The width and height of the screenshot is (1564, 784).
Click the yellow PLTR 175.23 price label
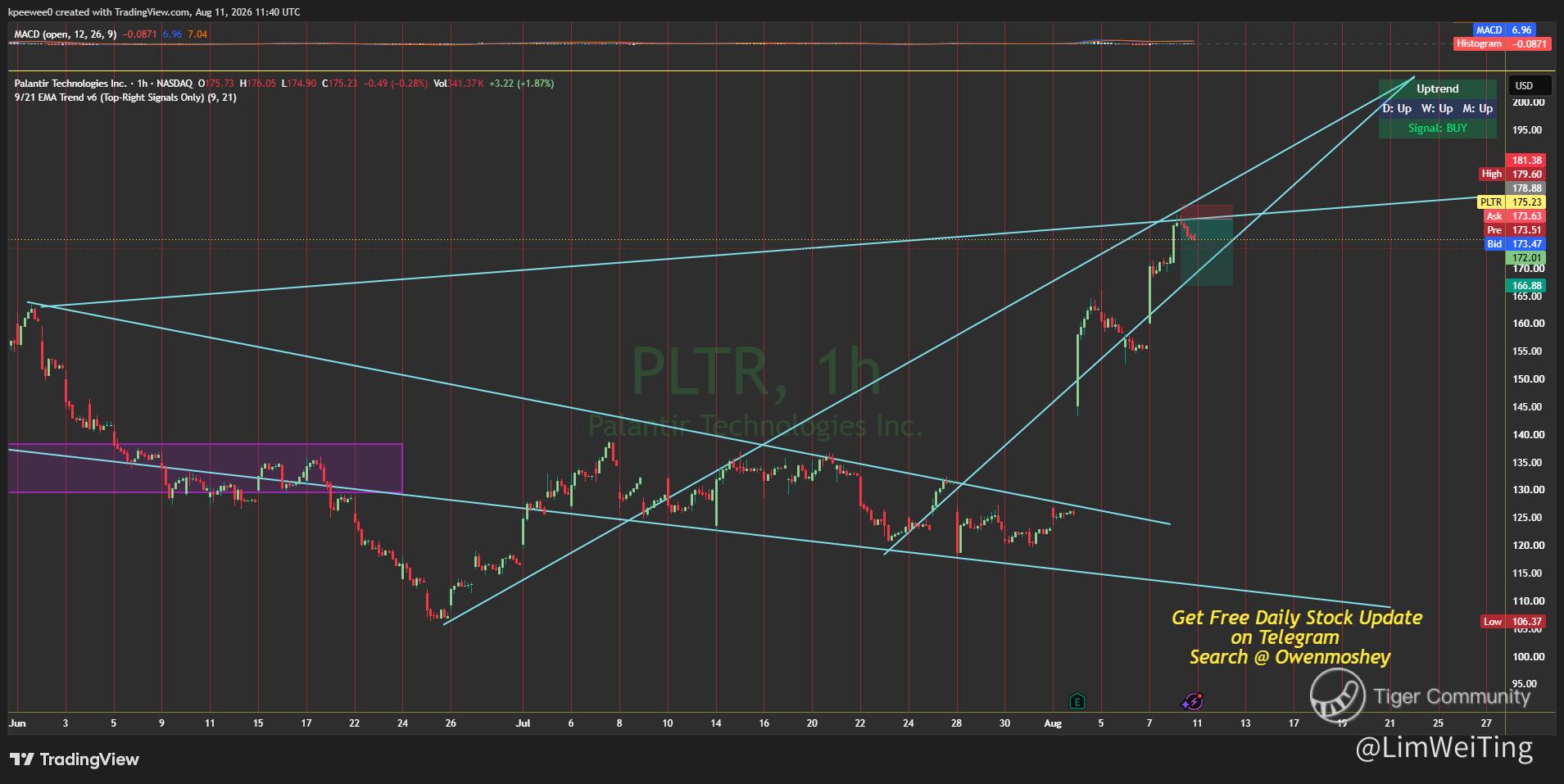tap(1512, 202)
